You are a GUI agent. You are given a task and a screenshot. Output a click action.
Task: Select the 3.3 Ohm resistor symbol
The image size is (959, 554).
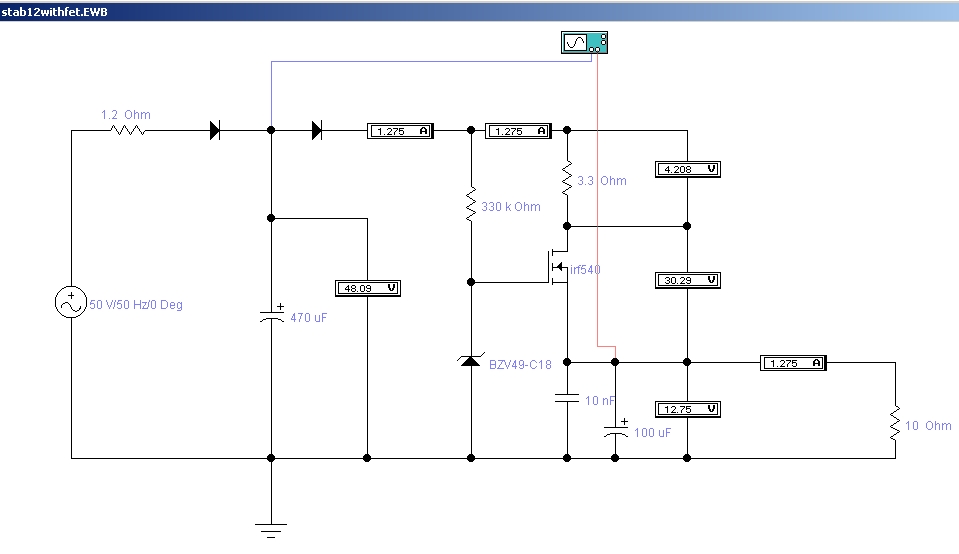coord(567,178)
